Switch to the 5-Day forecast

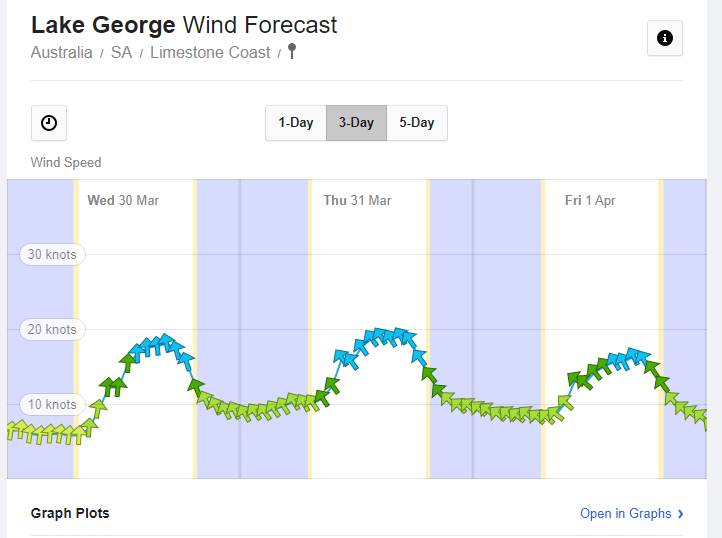pyautogui.click(x=417, y=123)
